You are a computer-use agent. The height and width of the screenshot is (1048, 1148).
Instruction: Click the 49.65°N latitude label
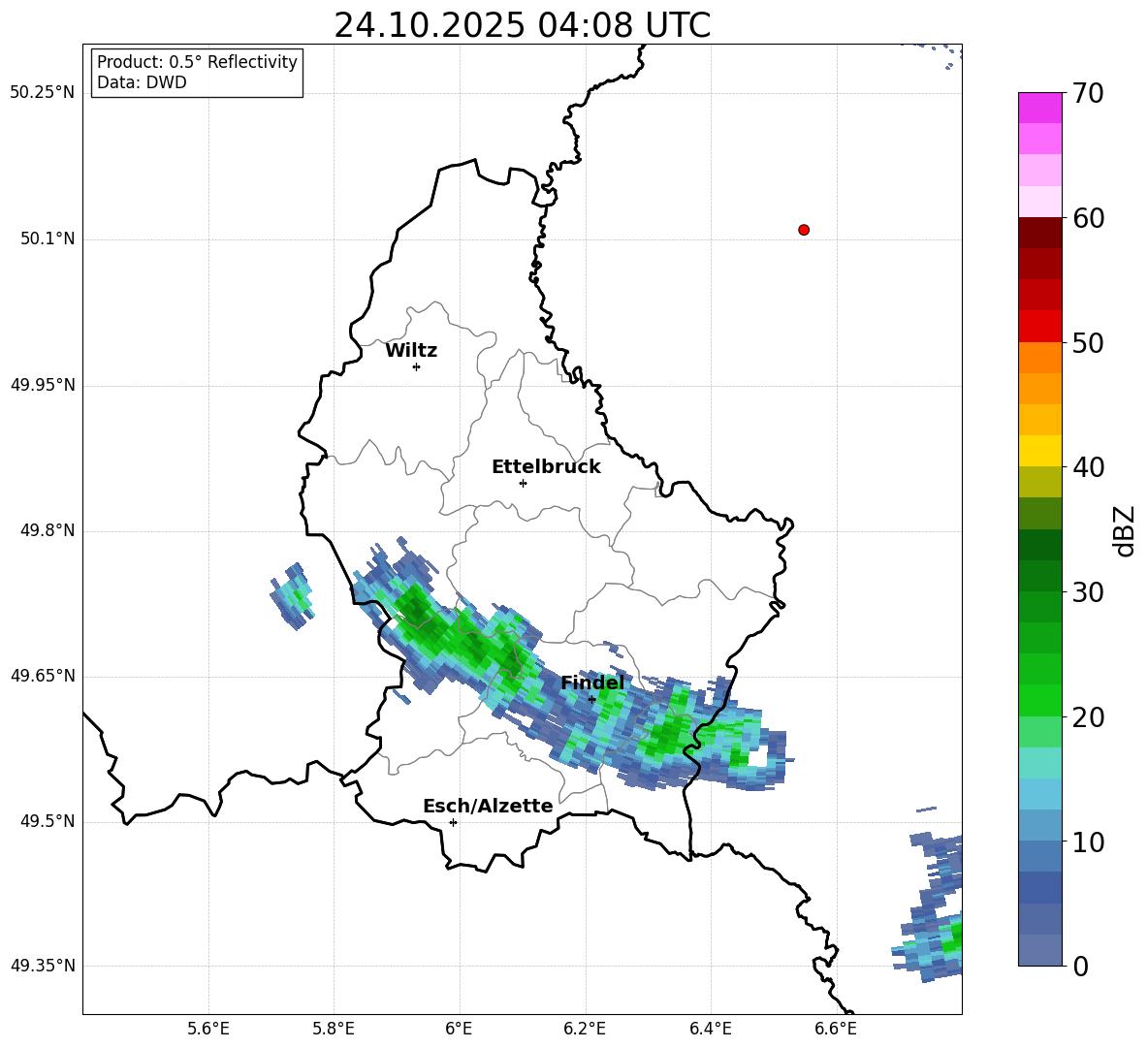(x=43, y=676)
